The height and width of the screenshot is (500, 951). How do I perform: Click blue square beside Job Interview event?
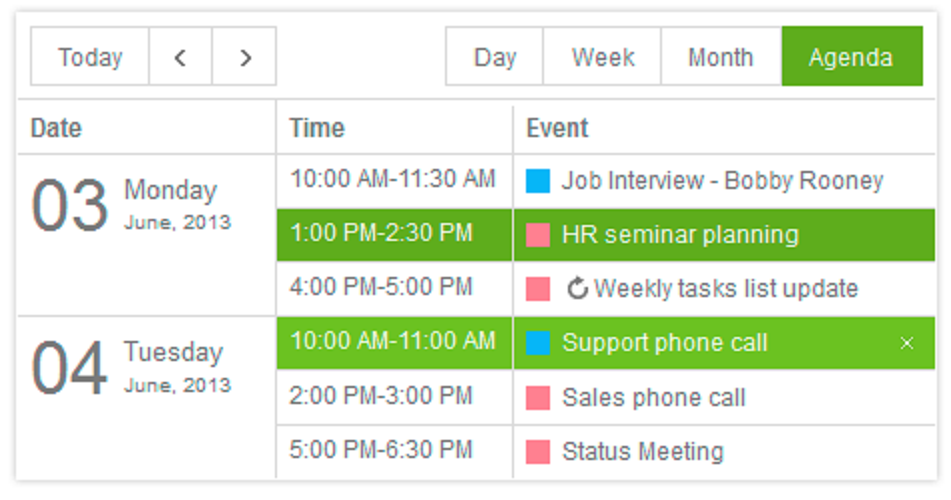click(538, 181)
